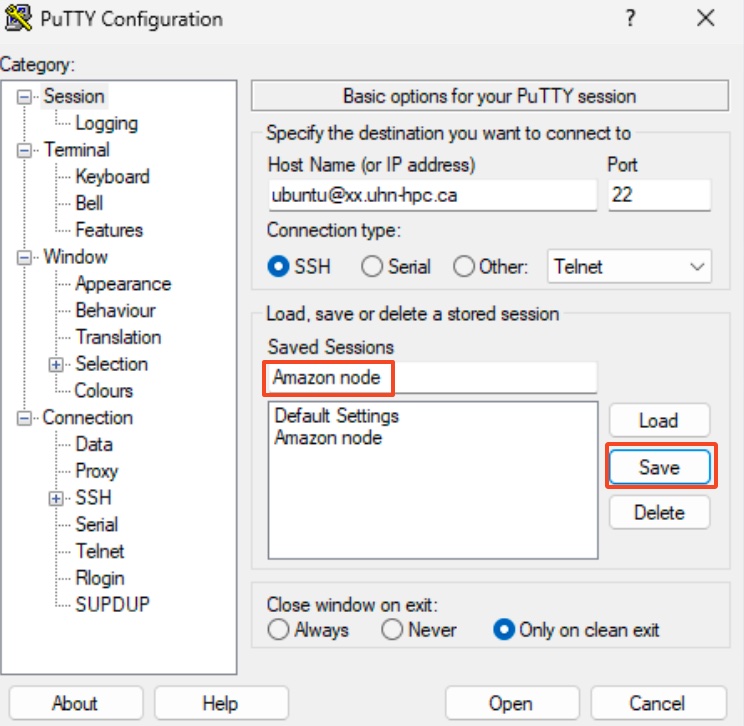Open the Behaviour category
The width and height of the screenshot is (744, 726).
115,310
